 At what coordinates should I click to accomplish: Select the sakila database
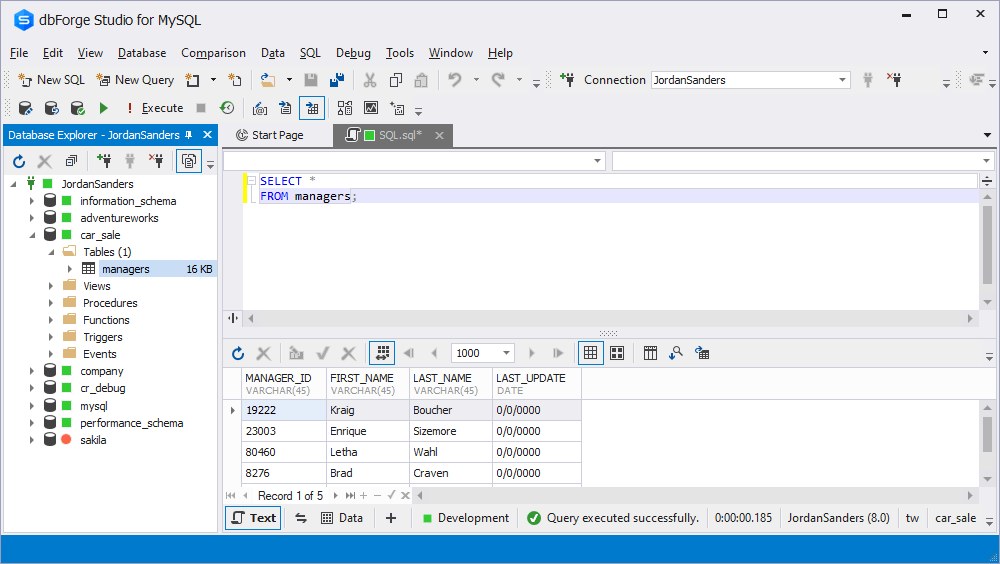[93, 440]
